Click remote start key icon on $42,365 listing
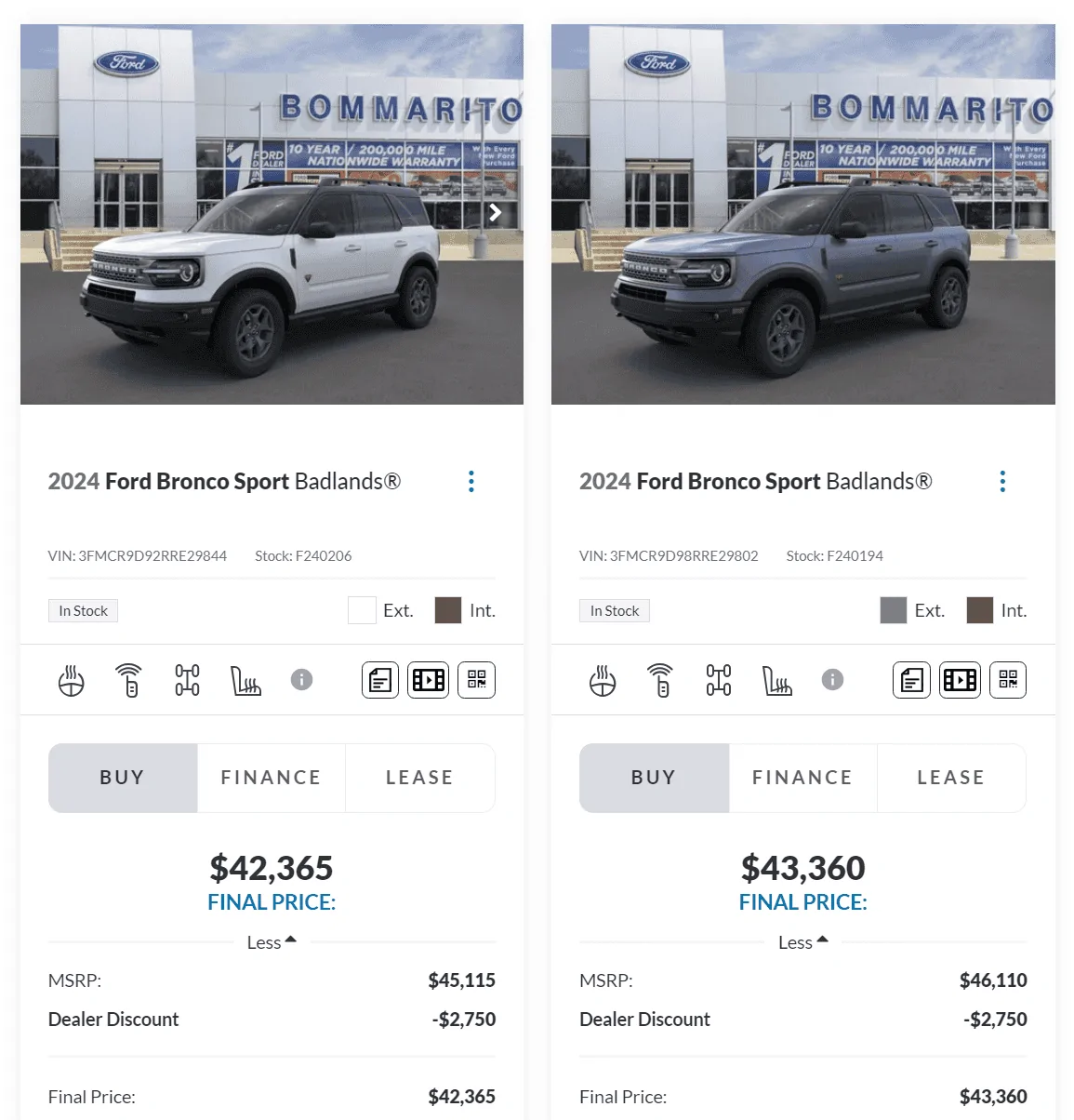The height and width of the screenshot is (1120, 1074). tap(129, 680)
